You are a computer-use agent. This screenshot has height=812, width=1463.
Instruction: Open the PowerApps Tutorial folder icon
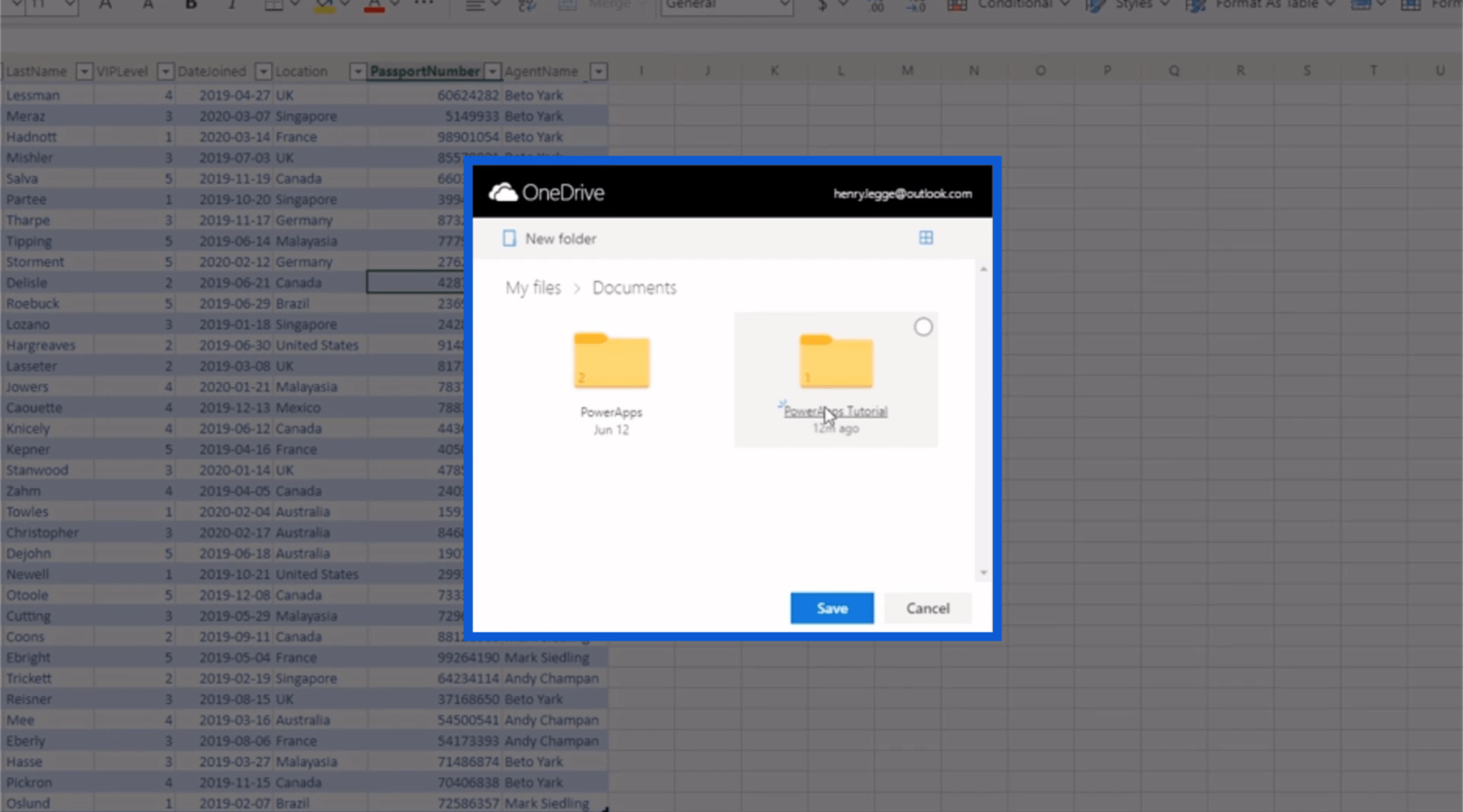pyautogui.click(x=836, y=360)
